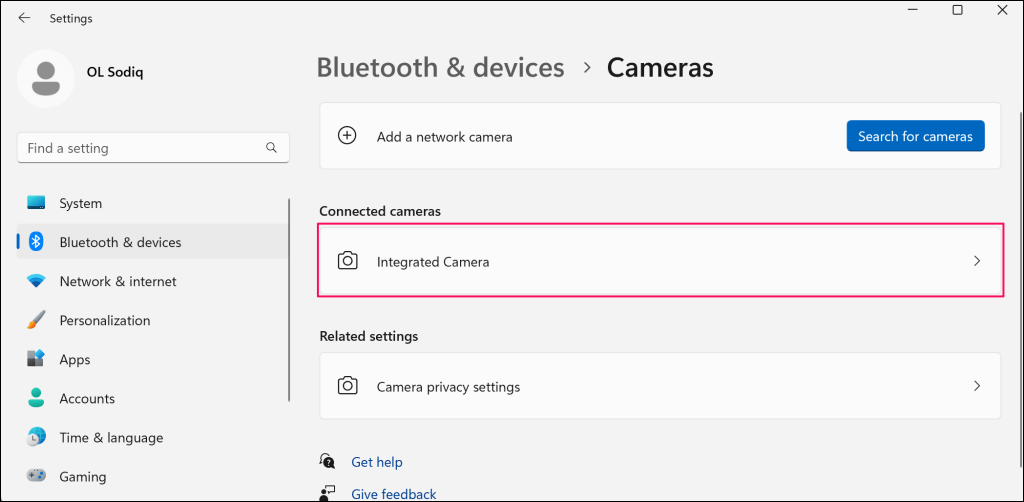Click the System monitor icon

[36, 203]
